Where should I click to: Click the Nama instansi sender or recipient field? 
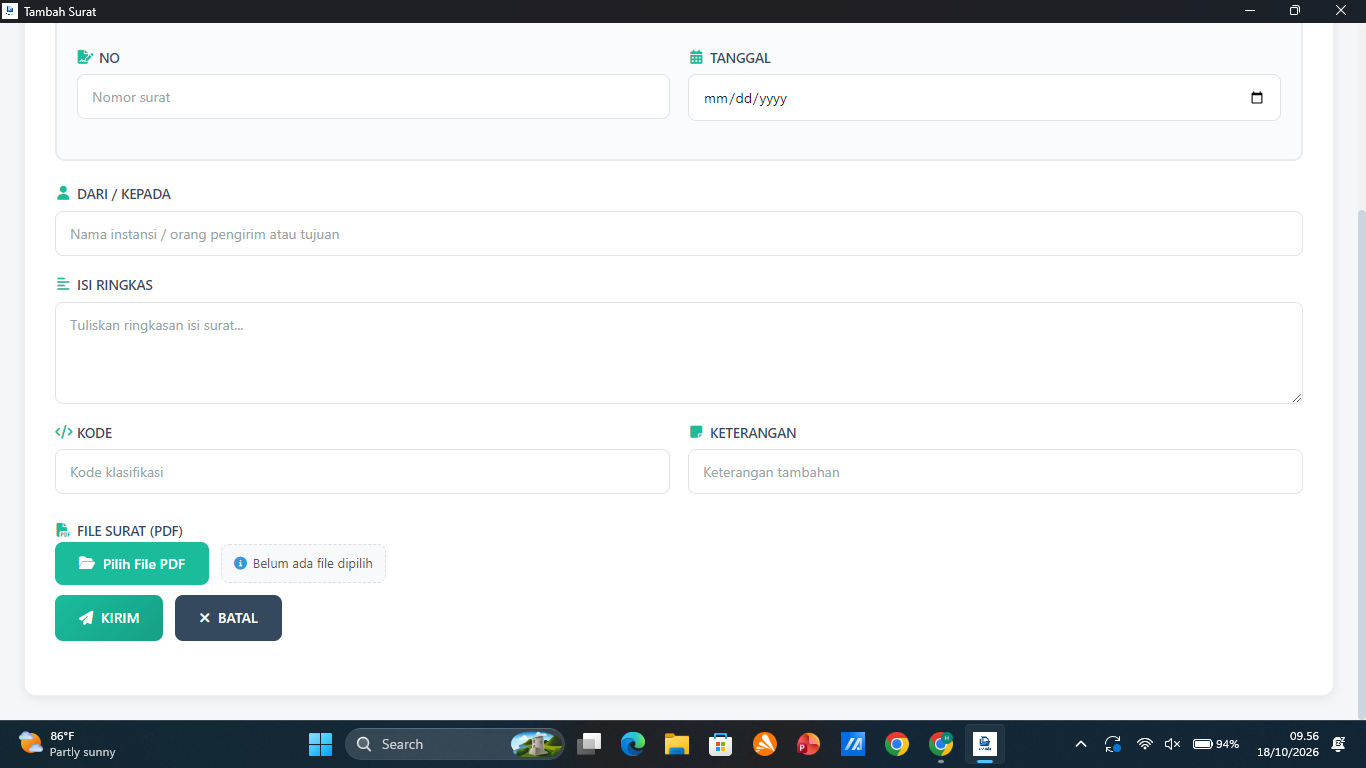(x=679, y=234)
